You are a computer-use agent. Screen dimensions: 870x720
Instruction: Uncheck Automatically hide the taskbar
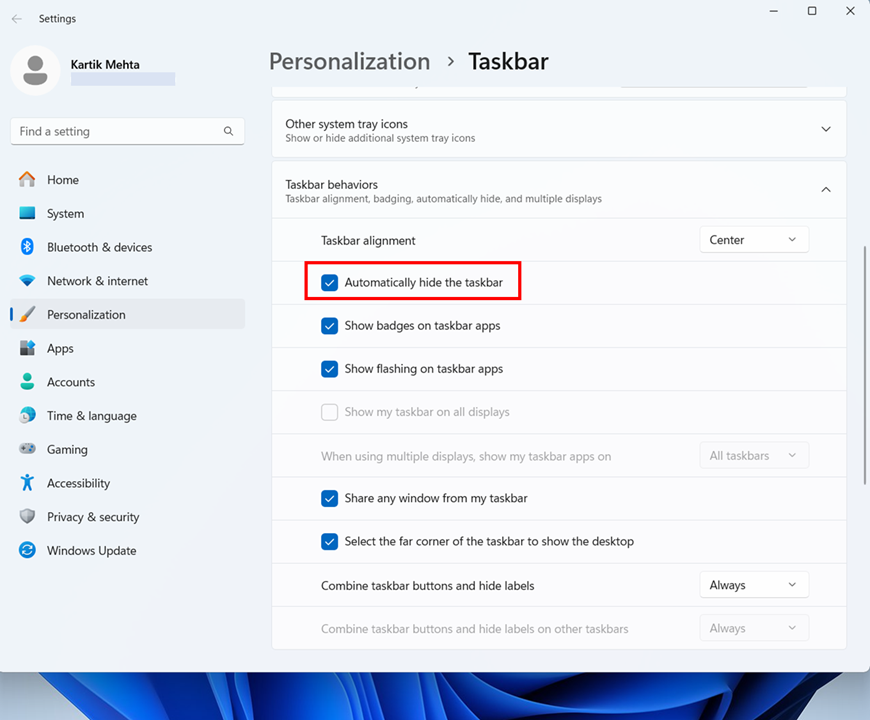330,282
